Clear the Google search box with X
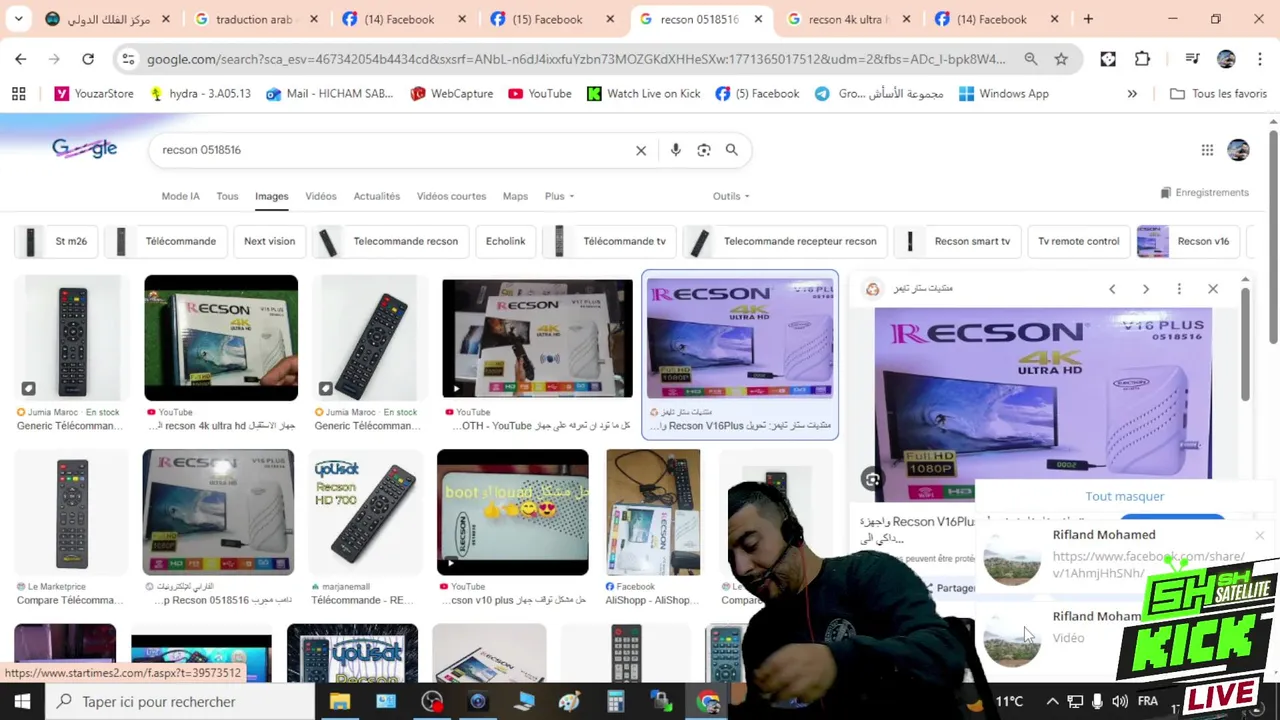The height and width of the screenshot is (720, 1280). point(641,150)
